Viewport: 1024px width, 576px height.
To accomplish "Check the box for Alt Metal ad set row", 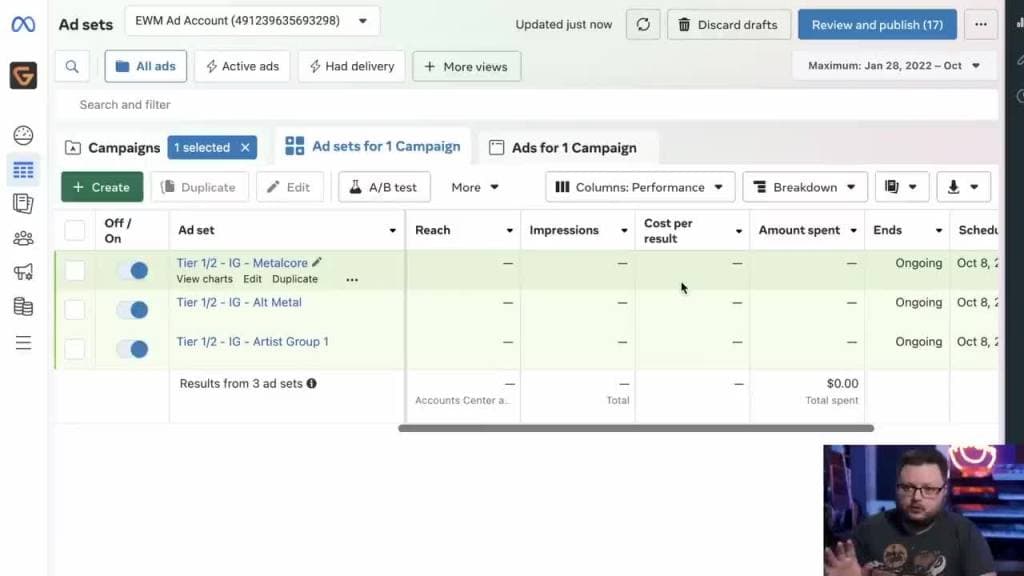I will 74,310.
